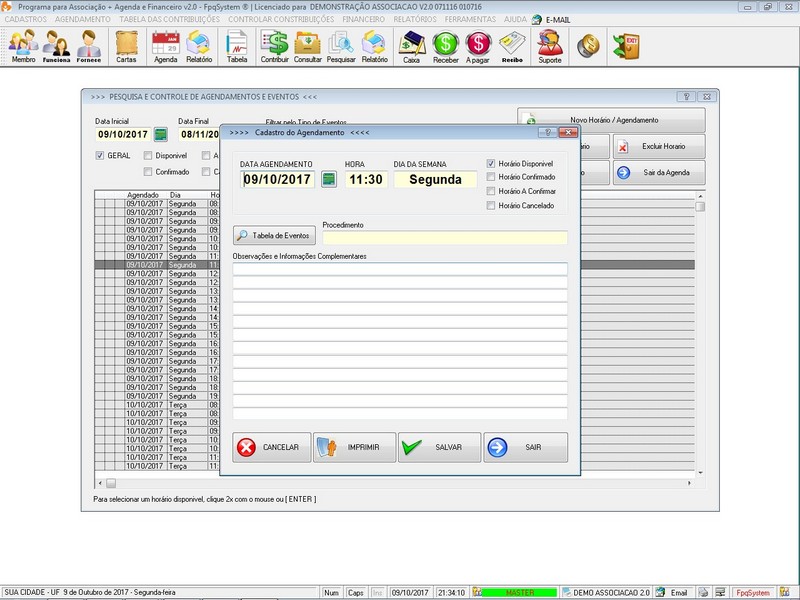Click the Data Inicial date field
800x600 pixels.
click(x=123, y=135)
